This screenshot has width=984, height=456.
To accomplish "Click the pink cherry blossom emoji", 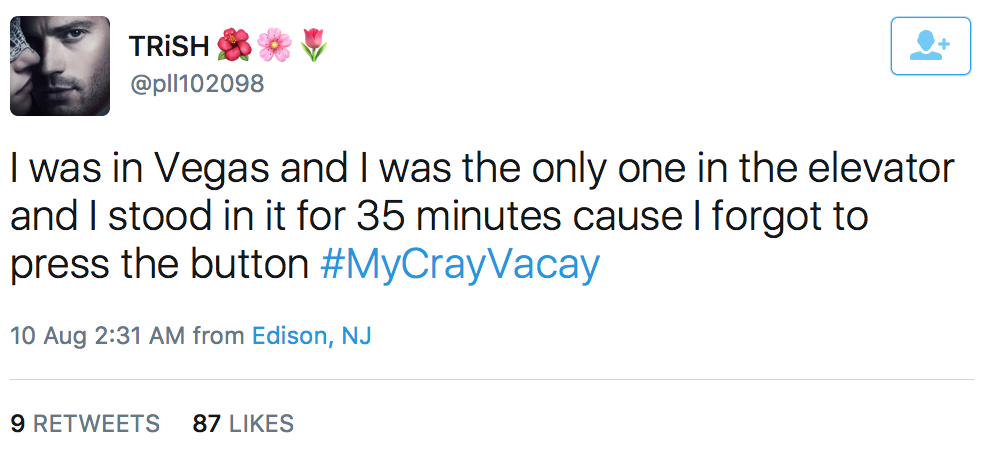I will click(x=273, y=45).
